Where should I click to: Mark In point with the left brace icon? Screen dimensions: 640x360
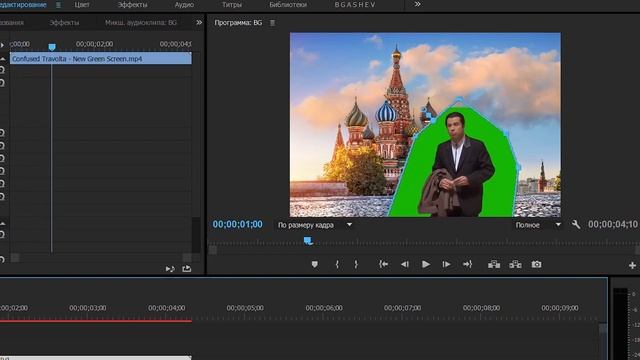[x=337, y=264]
